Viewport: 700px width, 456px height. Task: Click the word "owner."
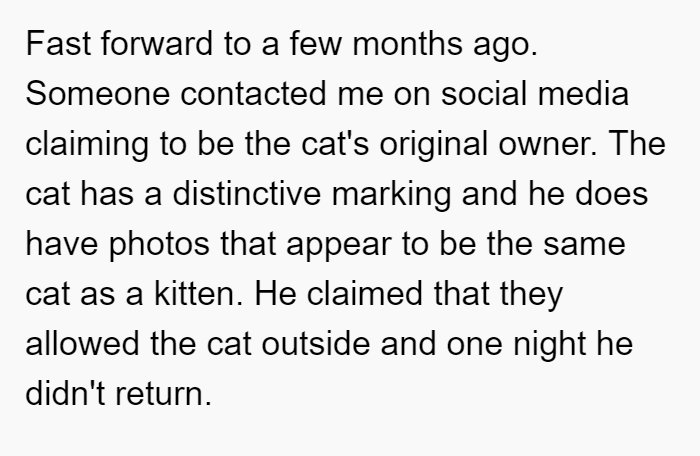[x=547, y=145]
